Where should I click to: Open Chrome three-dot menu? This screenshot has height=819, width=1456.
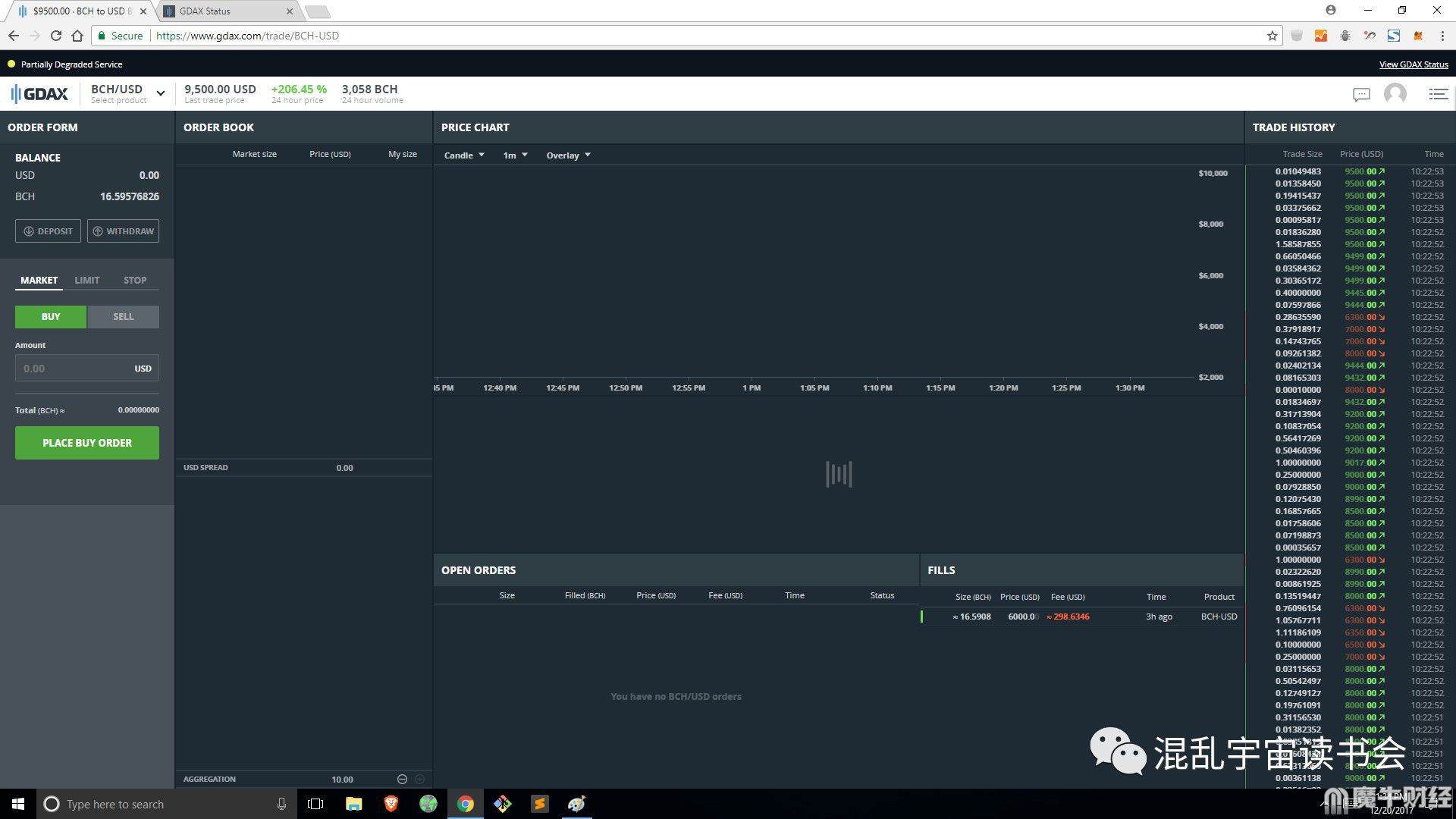[x=1442, y=36]
